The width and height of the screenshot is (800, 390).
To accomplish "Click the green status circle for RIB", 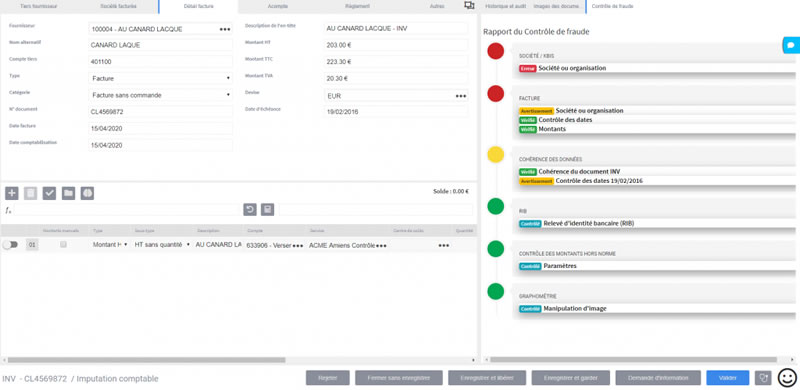I will click(x=495, y=206).
